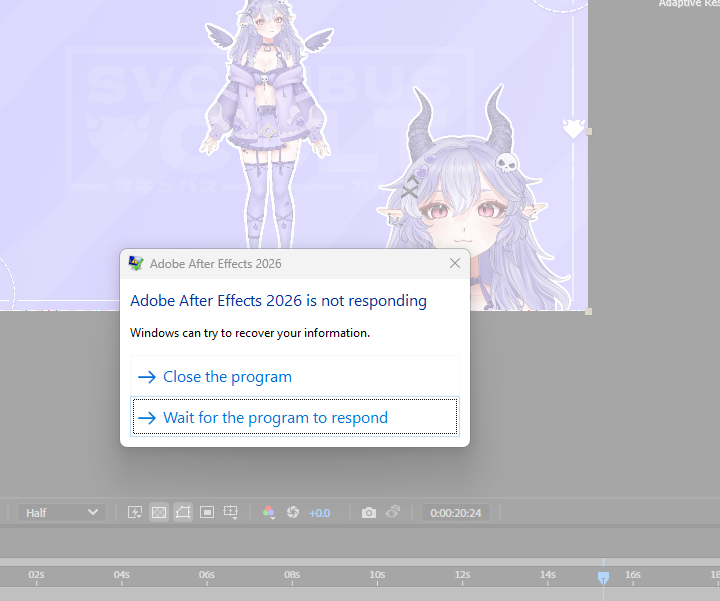Click the current-time indicator on timeline
Image resolution: width=720 pixels, height=601 pixels.
[x=603, y=578]
